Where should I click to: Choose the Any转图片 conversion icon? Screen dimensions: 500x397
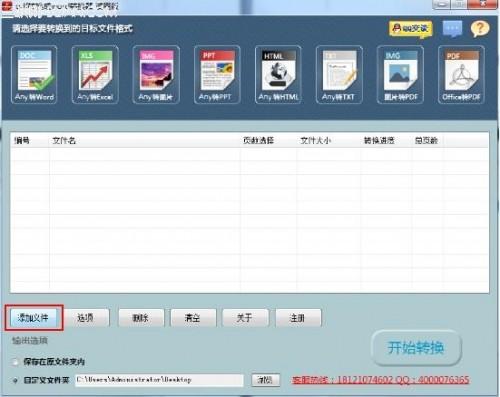[x=156, y=75]
